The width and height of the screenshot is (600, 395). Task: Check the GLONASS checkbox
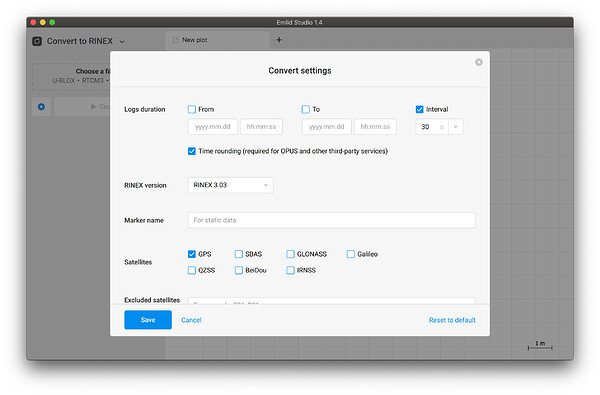[290, 254]
